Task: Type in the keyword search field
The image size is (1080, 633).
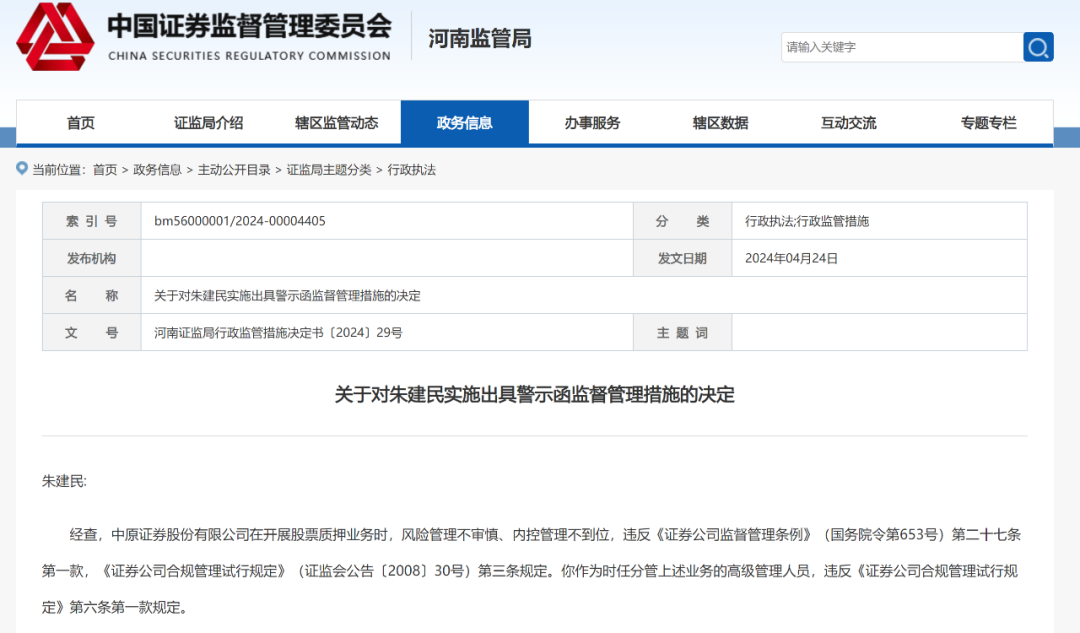Action: pos(900,47)
